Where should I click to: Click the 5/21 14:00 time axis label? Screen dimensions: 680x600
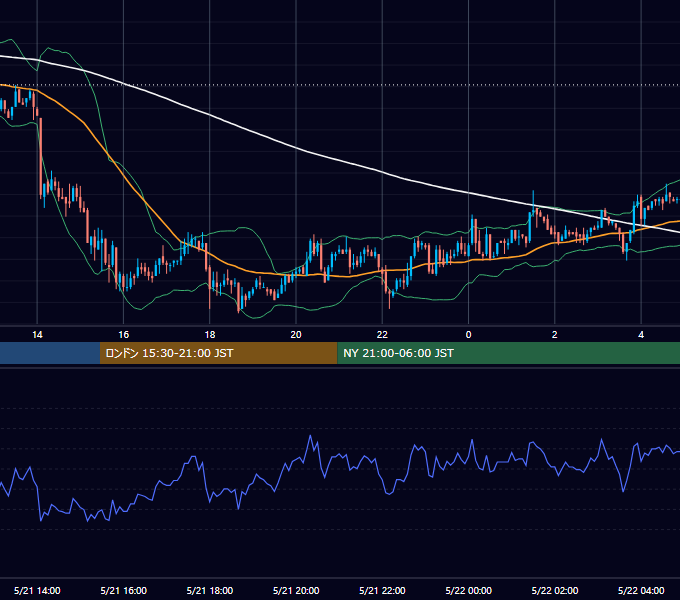[x=37, y=590]
